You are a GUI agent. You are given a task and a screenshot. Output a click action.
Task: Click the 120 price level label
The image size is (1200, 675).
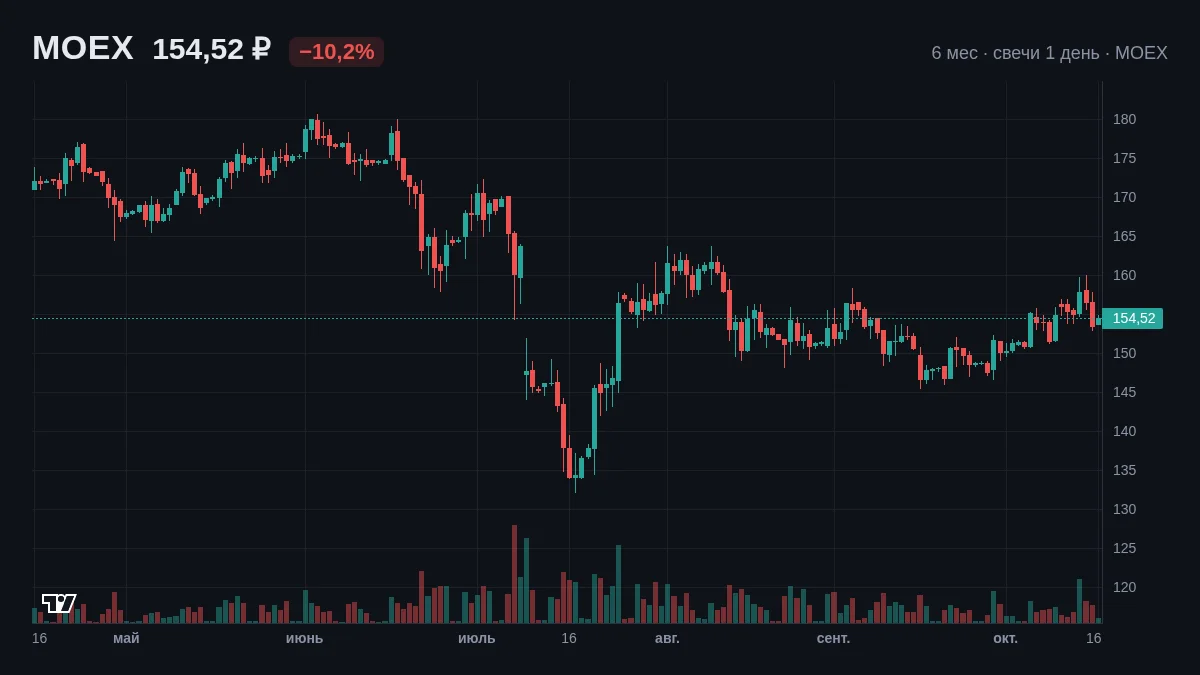click(x=1124, y=587)
